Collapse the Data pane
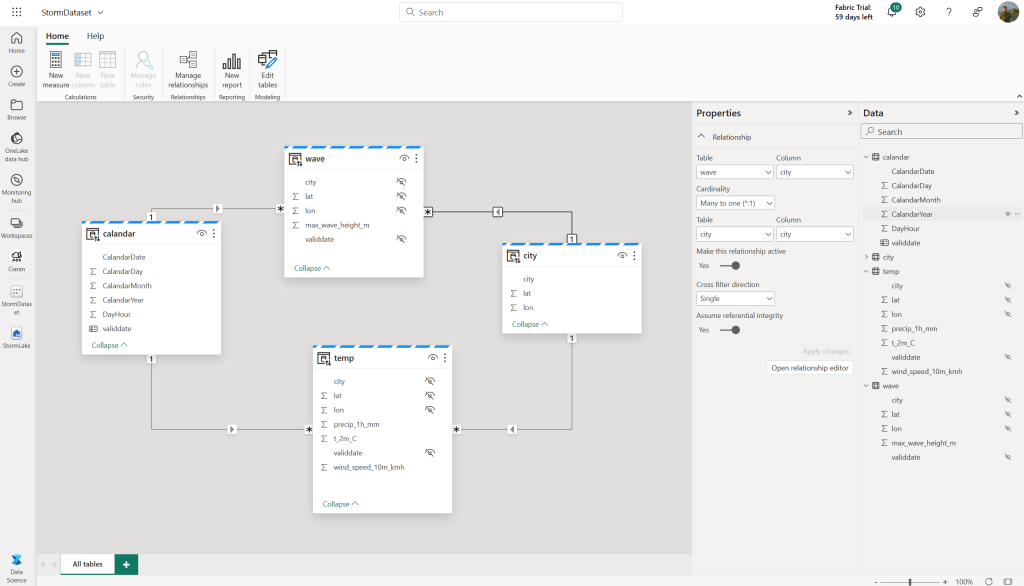The width and height of the screenshot is (1024, 586). click(1016, 112)
